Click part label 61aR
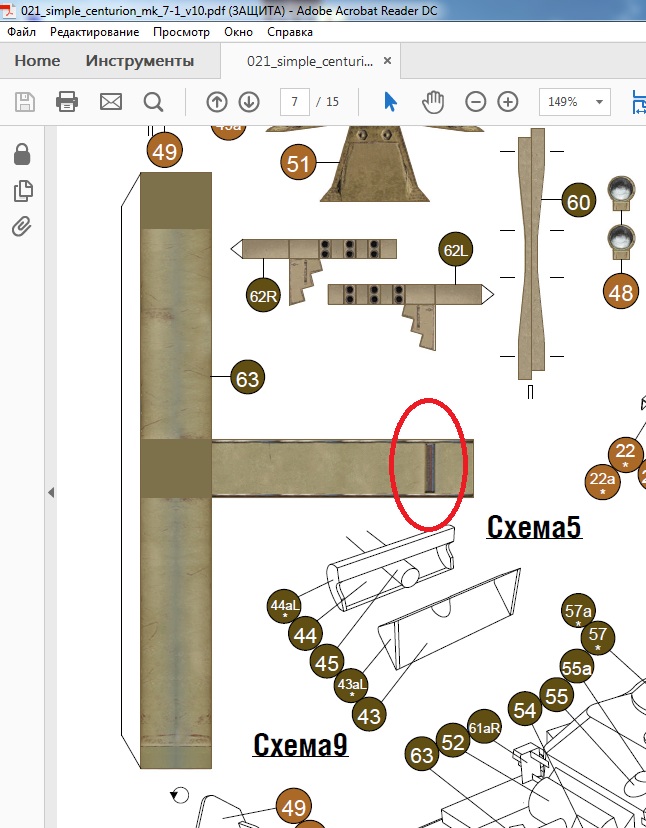 point(484,727)
